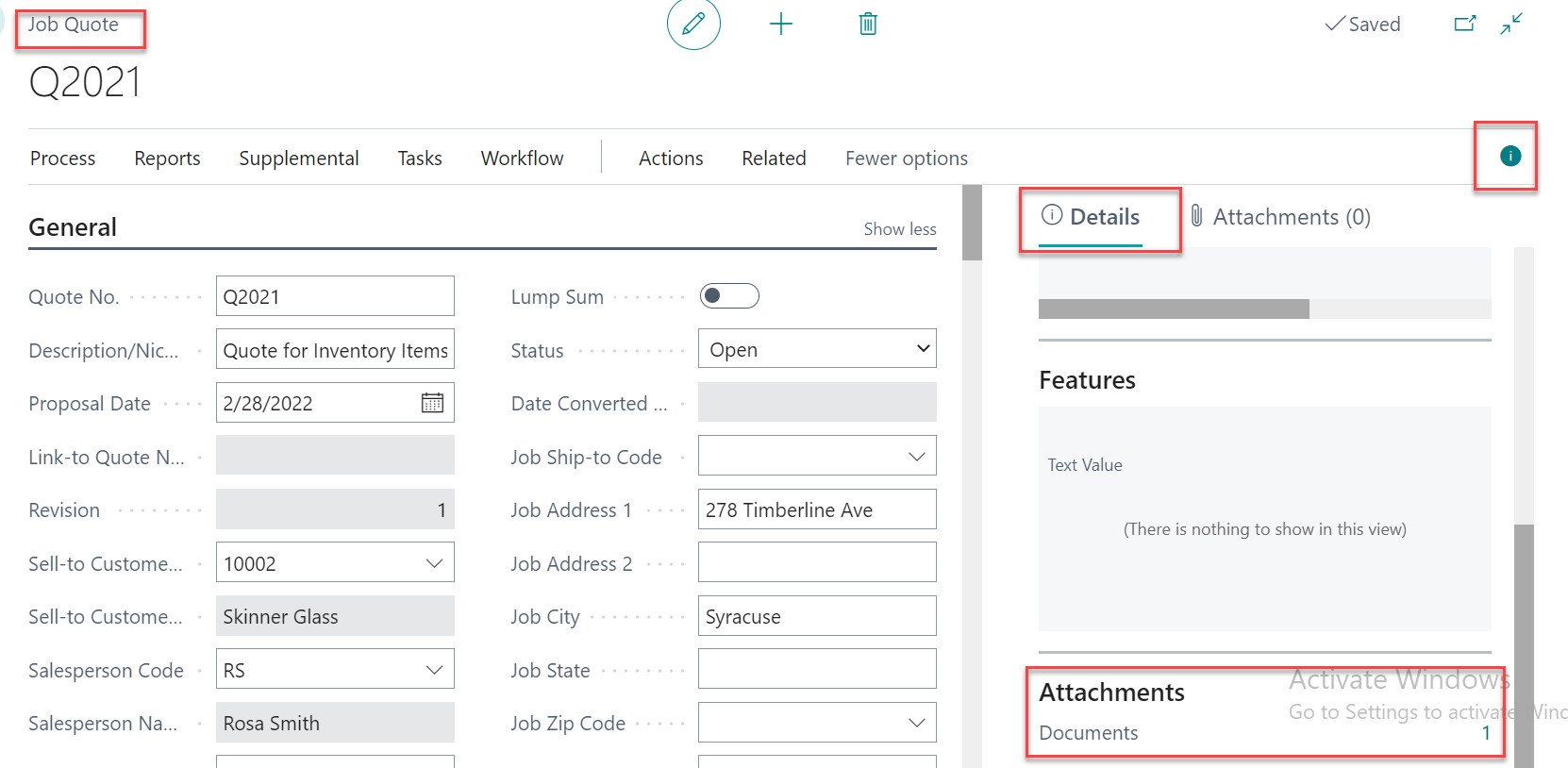
Task: Expand the Sell-to Customer No. dropdown
Action: click(x=434, y=564)
